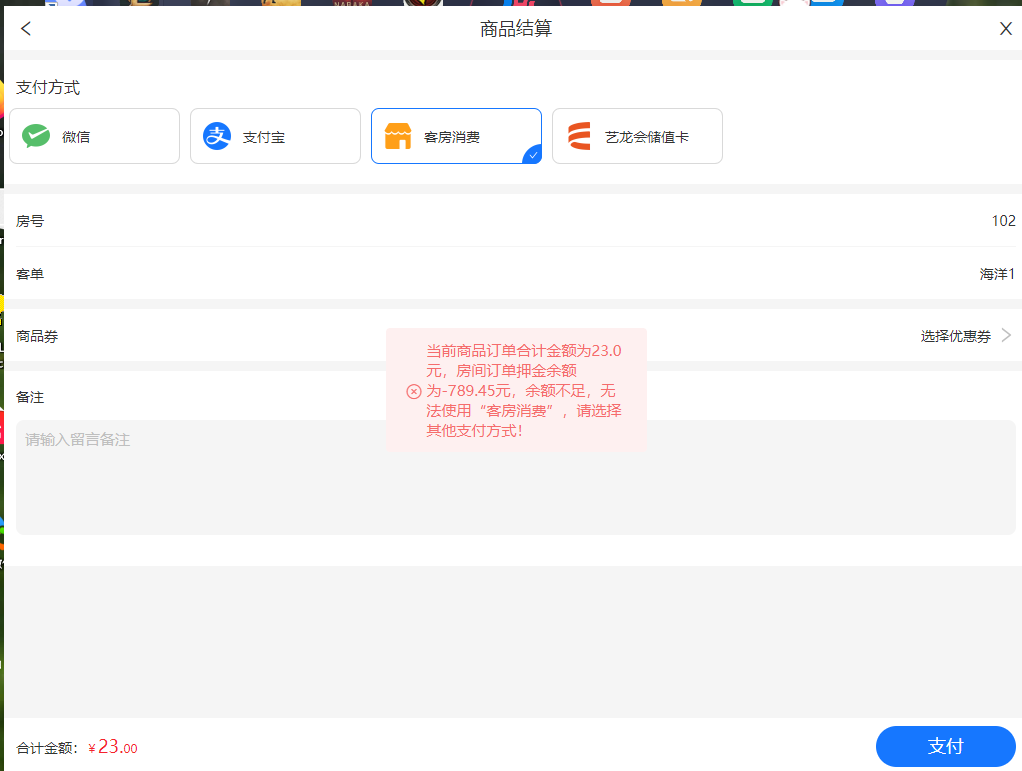Image resolution: width=1022 pixels, height=771 pixels.
Task: Click the insufficient balance error message
Action: pyautogui.click(x=524, y=390)
